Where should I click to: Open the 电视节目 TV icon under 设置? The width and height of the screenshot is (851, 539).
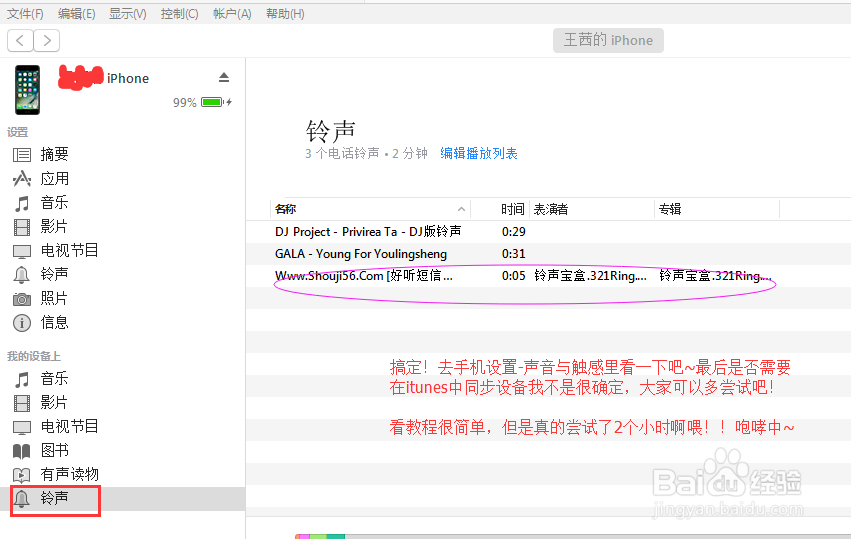[x=22, y=251]
